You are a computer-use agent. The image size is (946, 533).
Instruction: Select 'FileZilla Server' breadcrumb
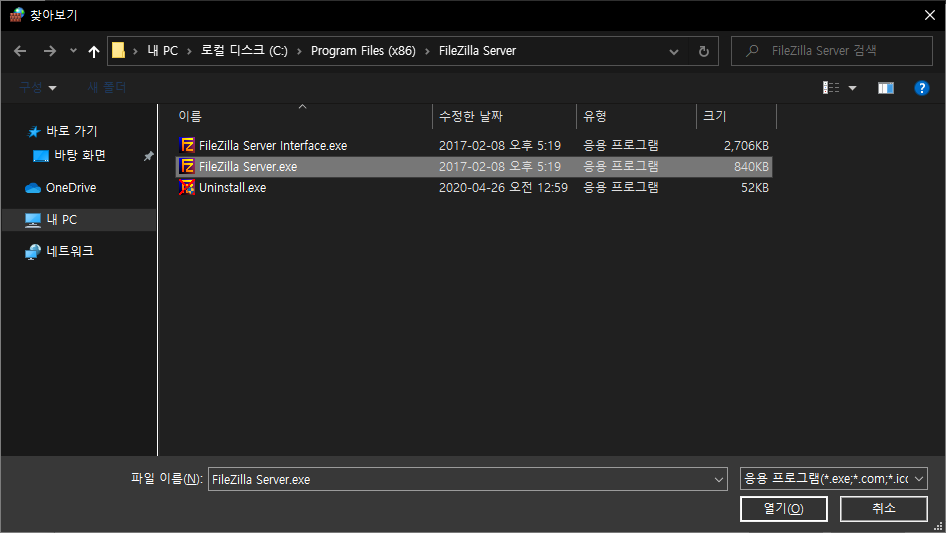(477, 51)
